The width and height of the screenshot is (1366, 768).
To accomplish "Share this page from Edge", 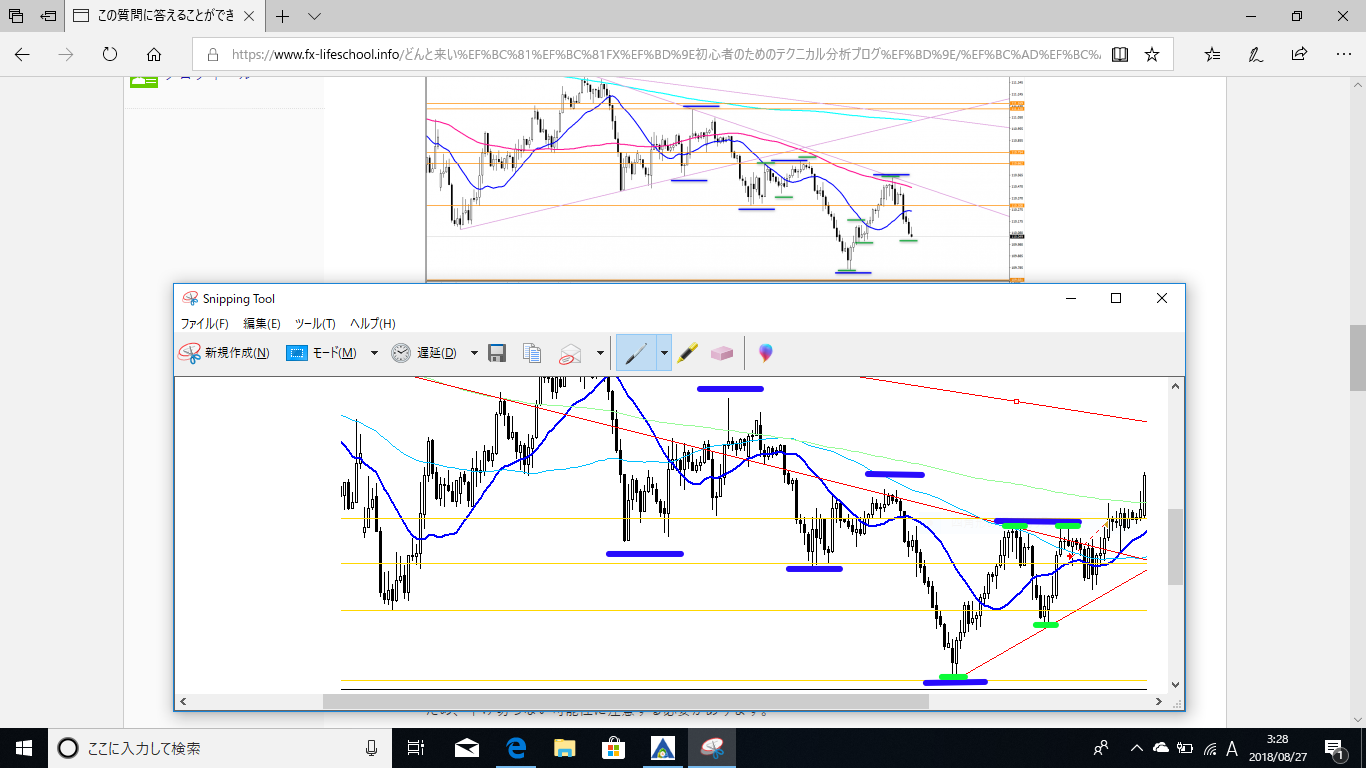I will click(1299, 55).
